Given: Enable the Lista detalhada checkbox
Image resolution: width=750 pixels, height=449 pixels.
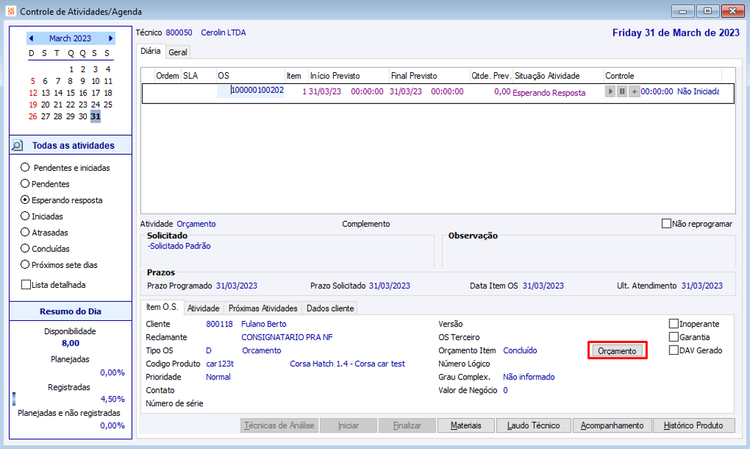Looking at the screenshot, I should tap(26, 285).
